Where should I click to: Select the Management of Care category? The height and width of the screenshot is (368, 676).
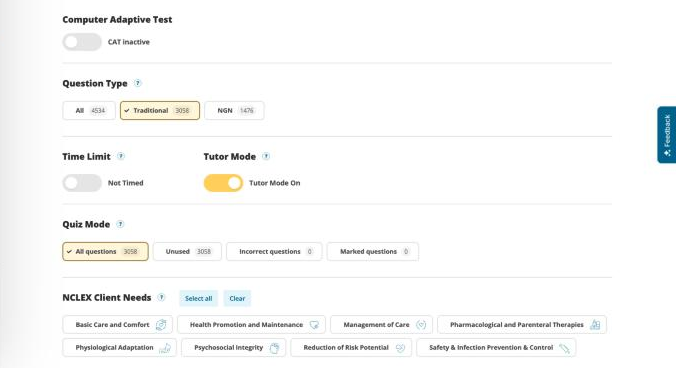pyautogui.click(x=382, y=325)
